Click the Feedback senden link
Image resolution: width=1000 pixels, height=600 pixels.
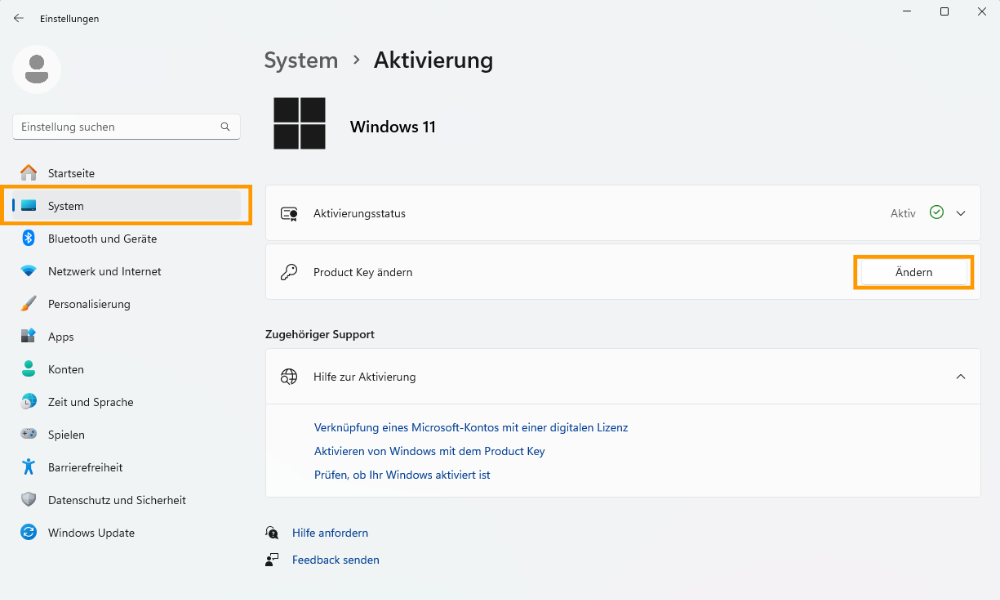coord(335,560)
